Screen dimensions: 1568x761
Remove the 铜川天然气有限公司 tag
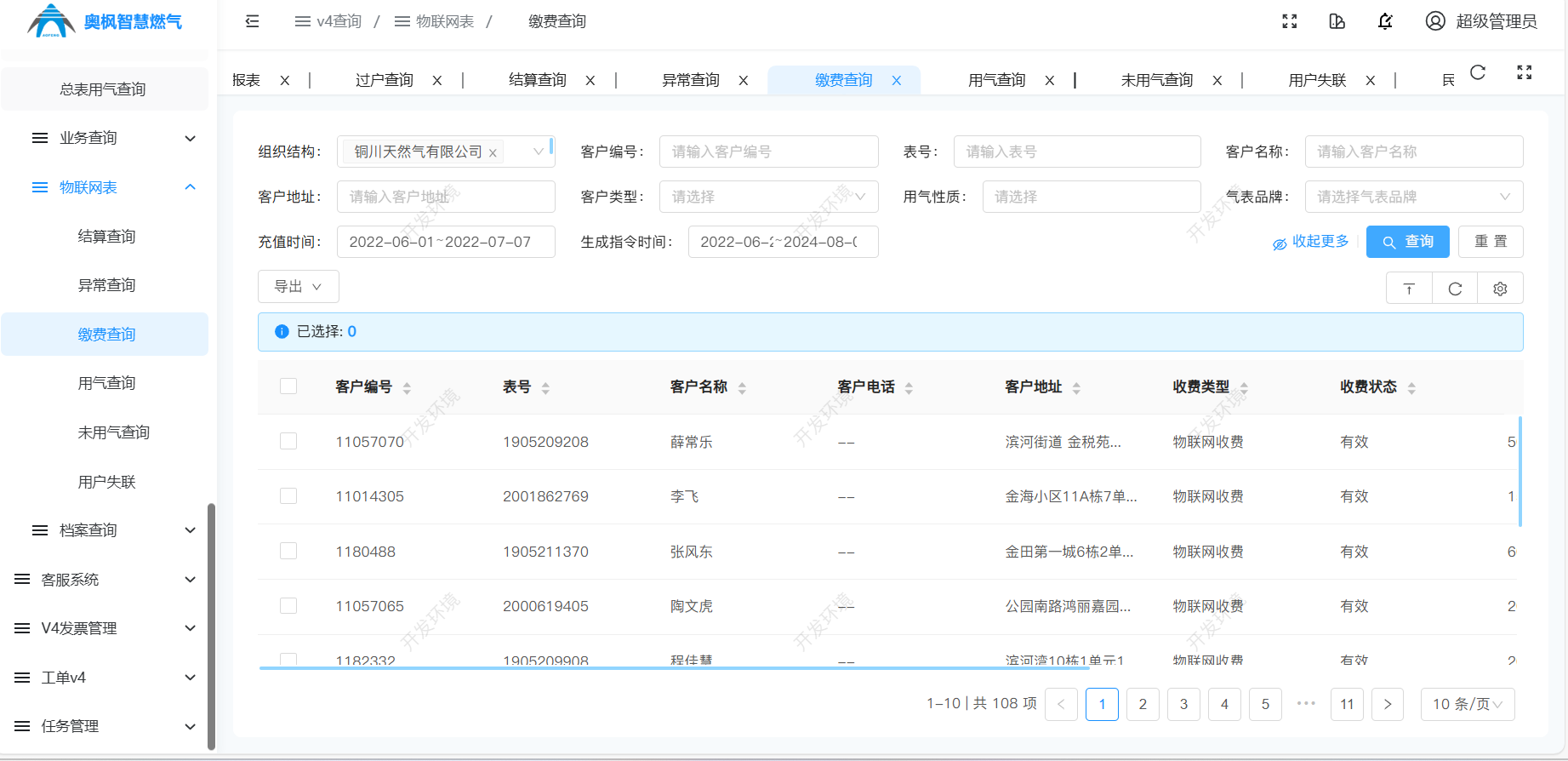pos(493,153)
